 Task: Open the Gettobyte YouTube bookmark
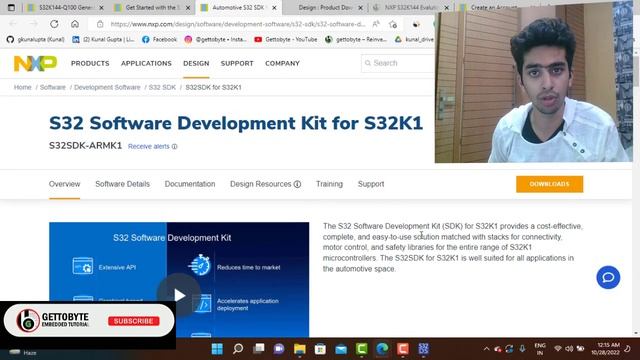pos(286,39)
